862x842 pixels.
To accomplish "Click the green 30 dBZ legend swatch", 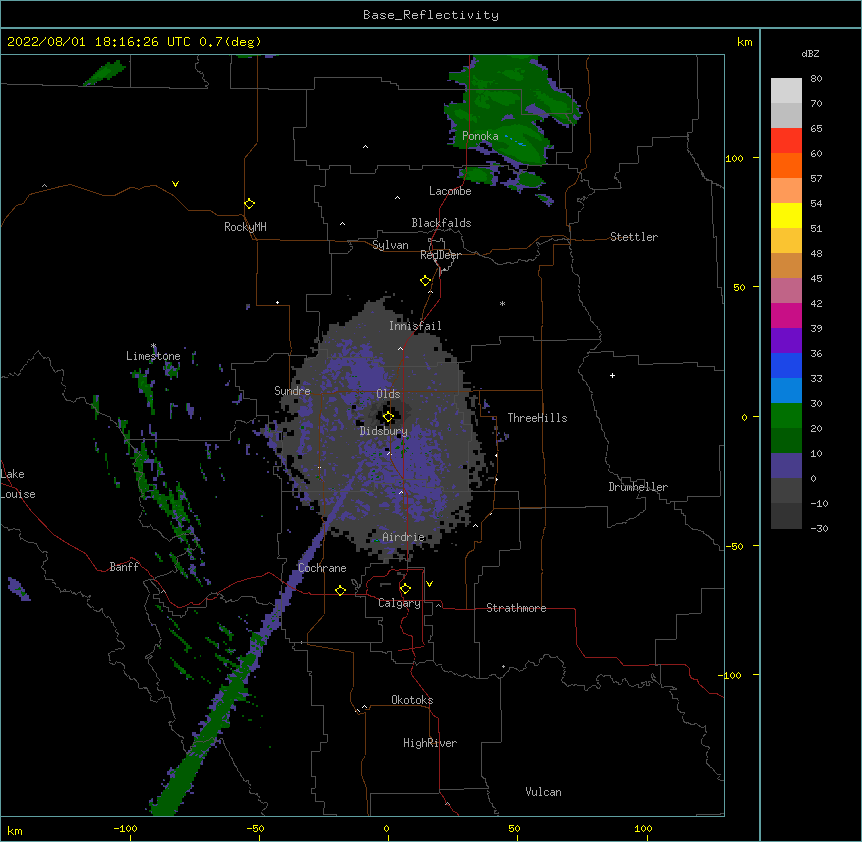I will click(786, 416).
